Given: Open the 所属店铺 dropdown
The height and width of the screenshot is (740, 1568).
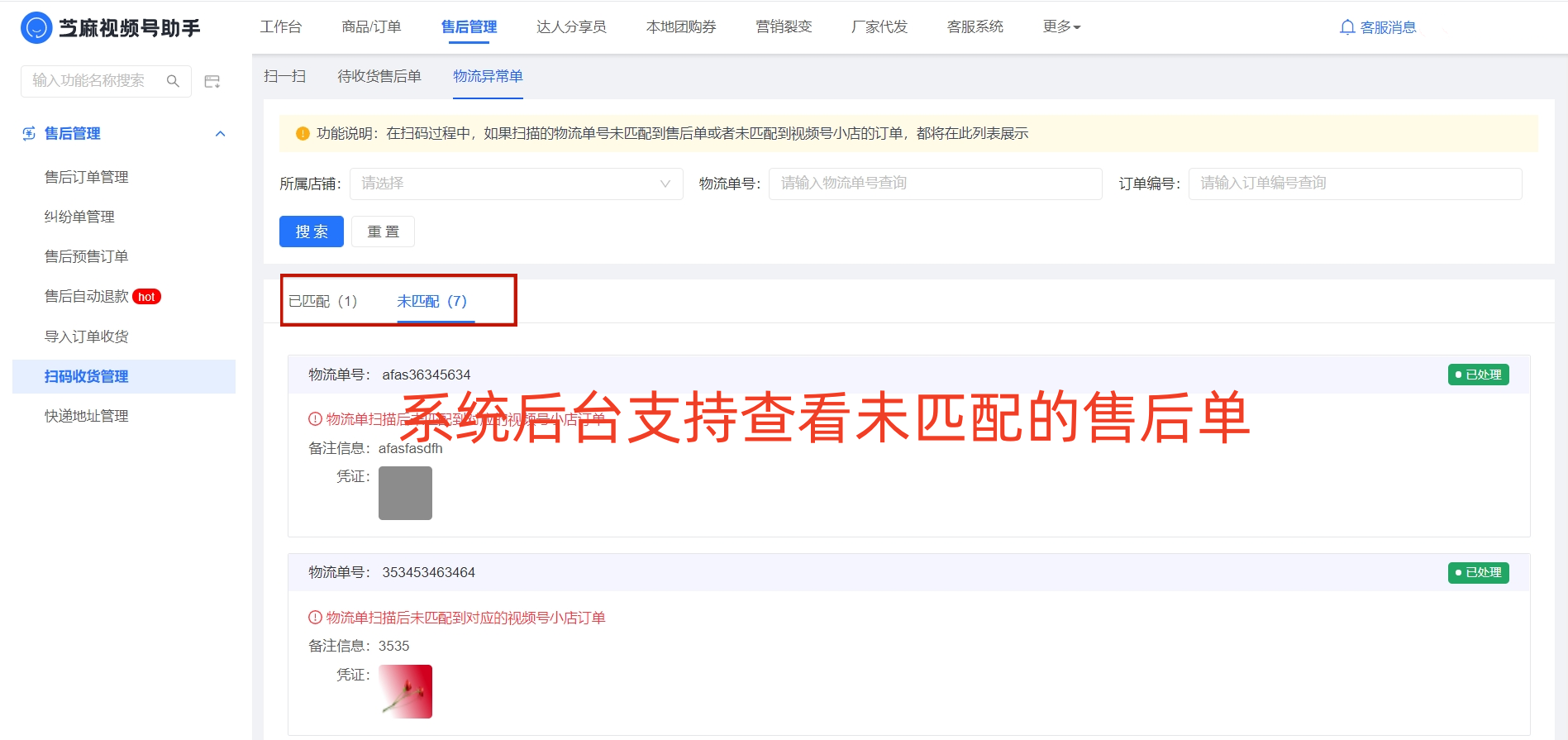Looking at the screenshot, I should [x=517, y=184].
